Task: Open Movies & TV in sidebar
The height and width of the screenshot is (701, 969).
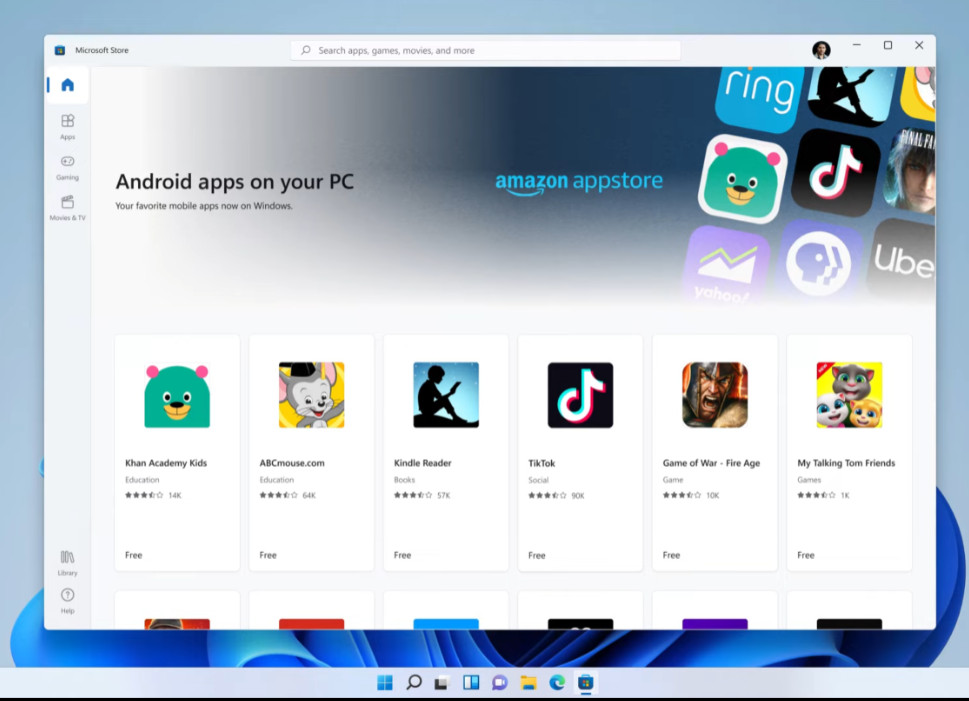Action: point(67,208)
